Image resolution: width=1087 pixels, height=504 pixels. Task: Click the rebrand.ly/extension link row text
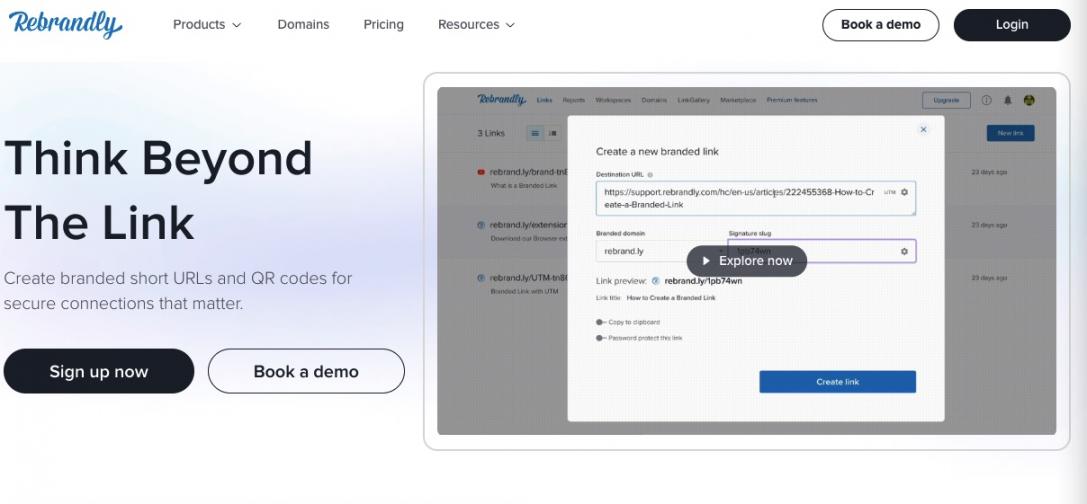(x=528, y=225)
